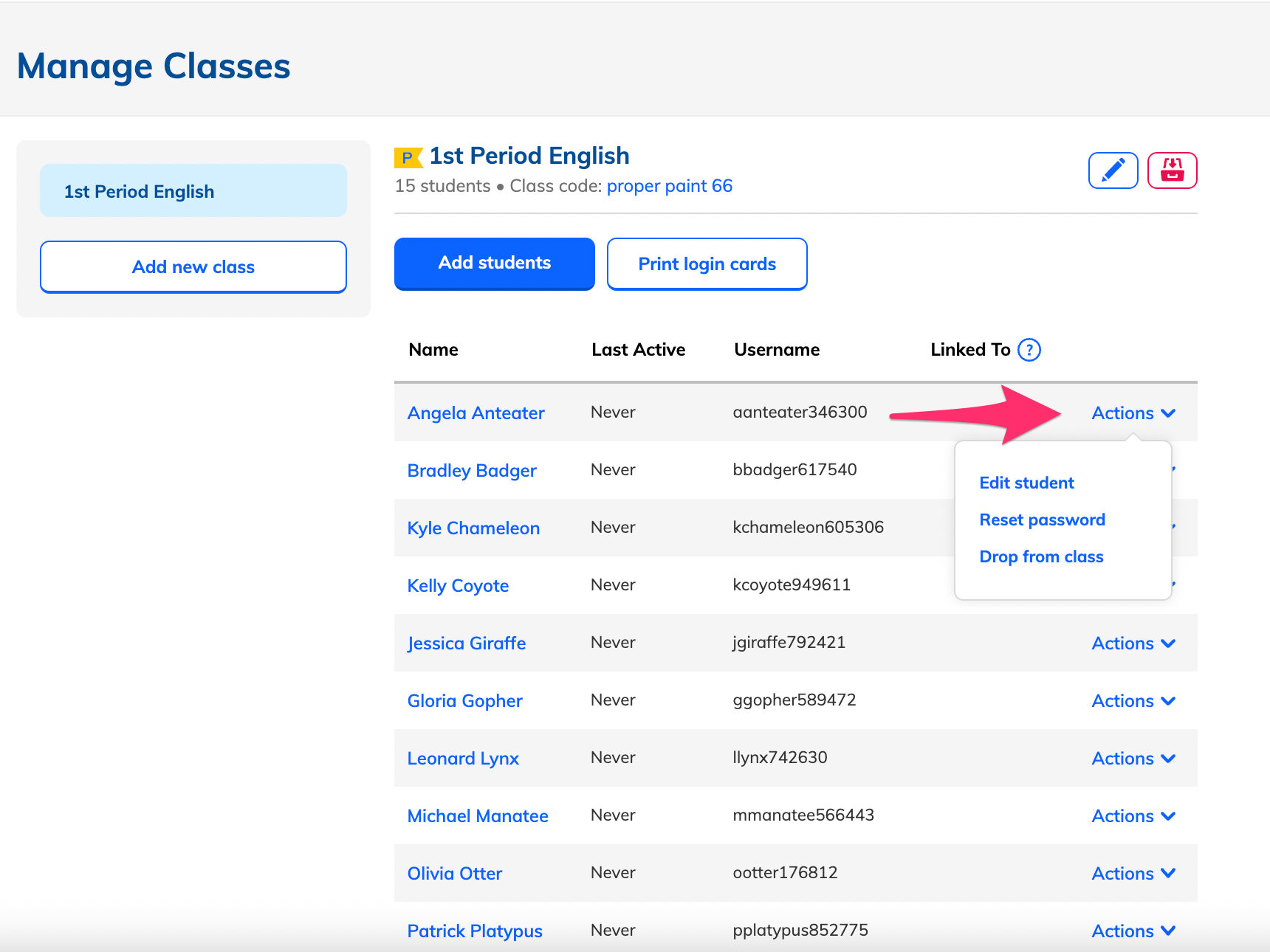This screenshot has width=1270, height=952.
Task: Click the Manage Classes page heading
Action: (x=154, y=66)
